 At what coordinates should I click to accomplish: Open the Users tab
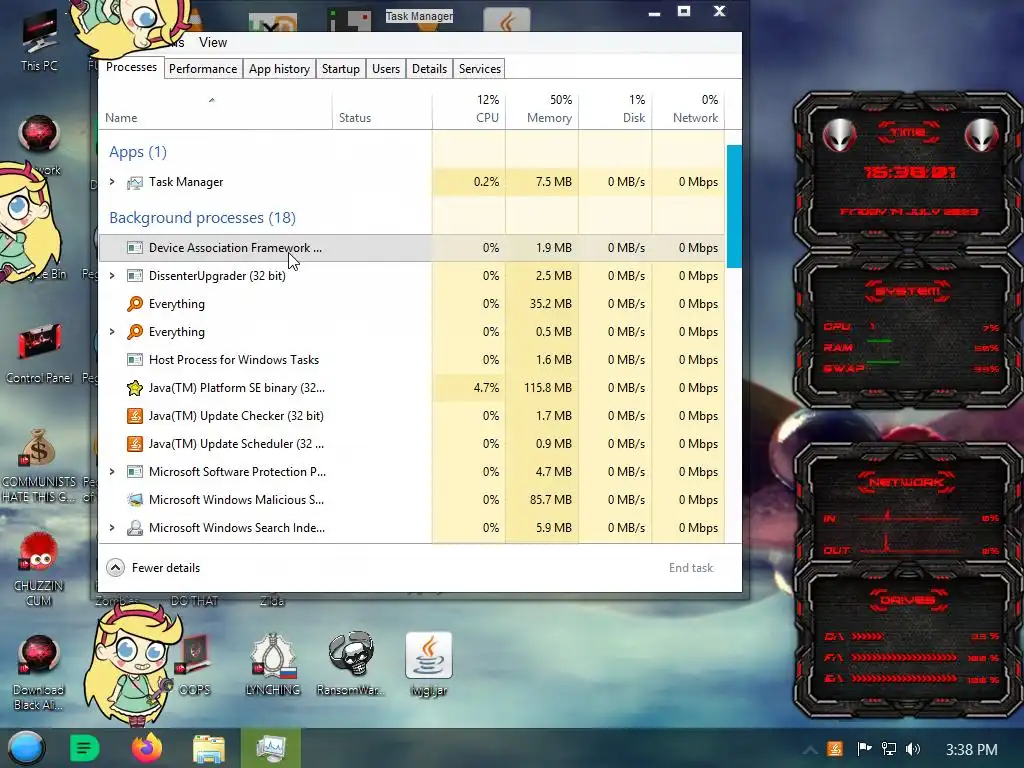point(386,69)
